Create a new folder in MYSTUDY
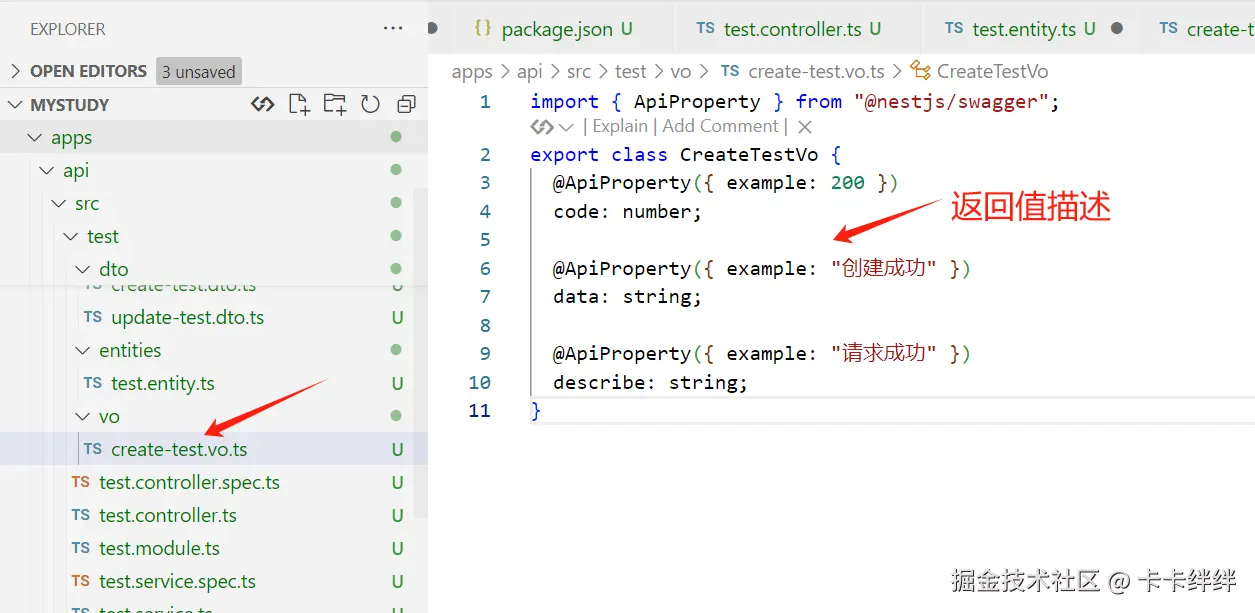The image size is (1255, 613). [x=334, y=104]
